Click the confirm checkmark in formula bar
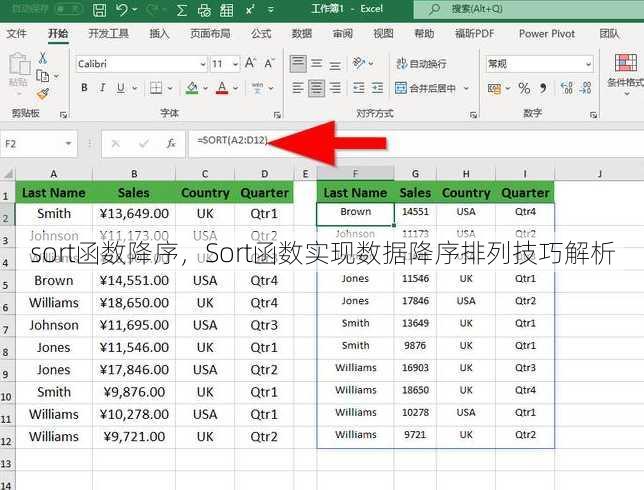Screen dimensions: 644x490 point(144,143)
